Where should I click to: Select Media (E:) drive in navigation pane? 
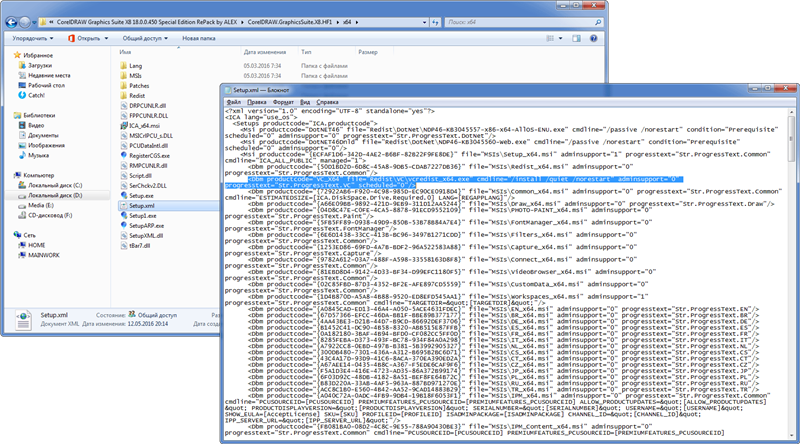click(44, 204)
